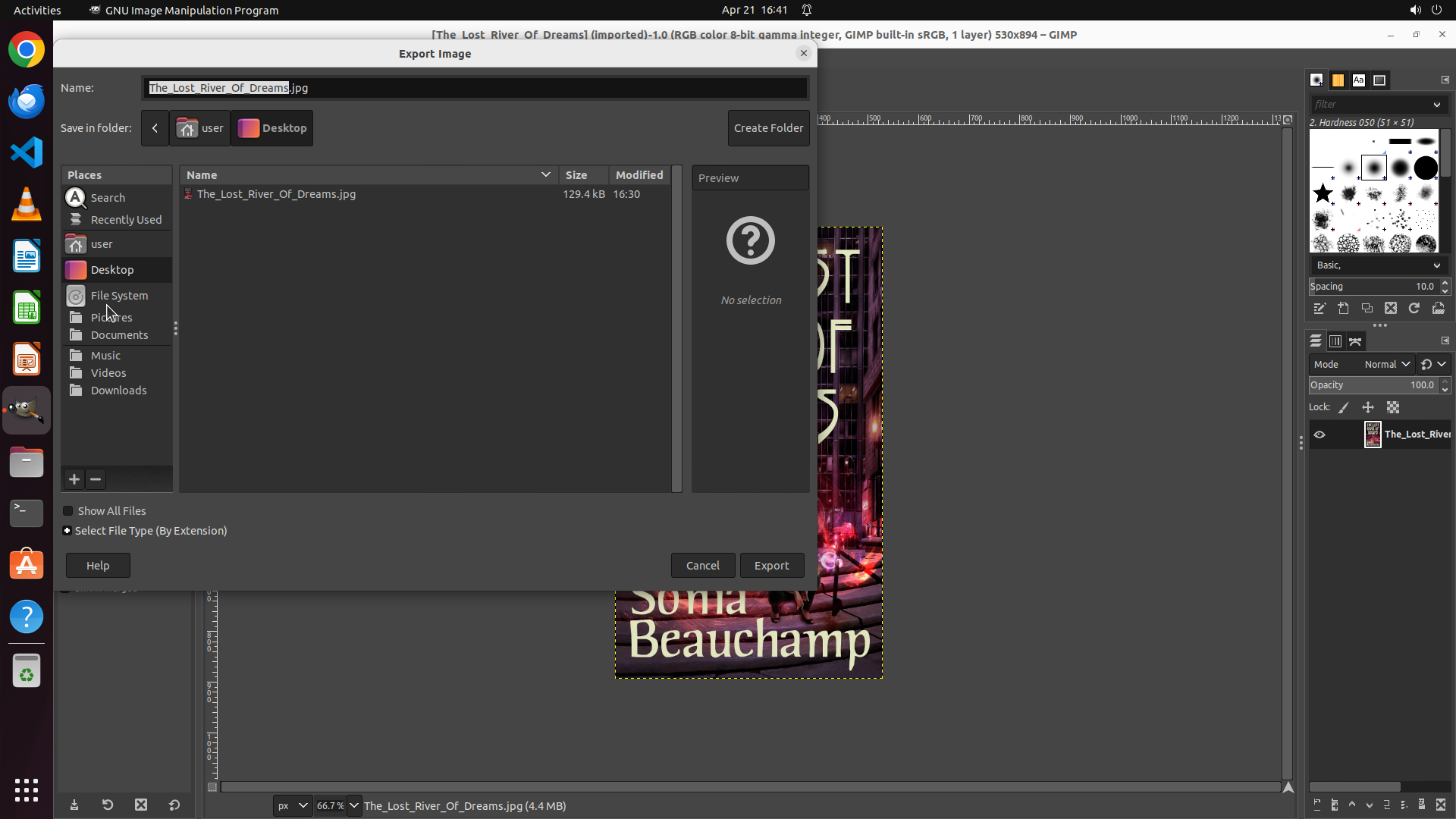Click the Export button

pos(771,566)
